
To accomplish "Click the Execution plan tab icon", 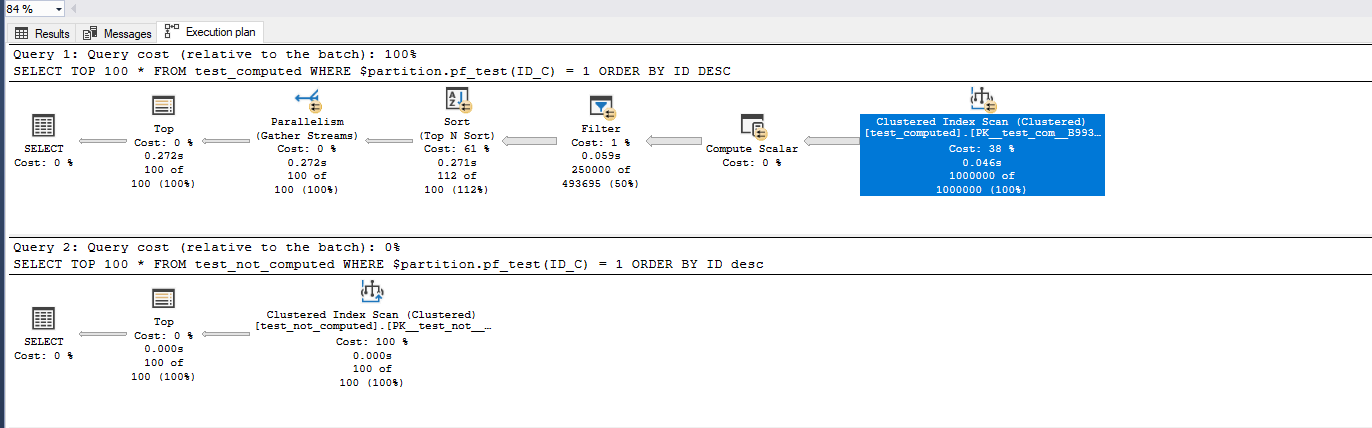I will [x=173, y=32].
